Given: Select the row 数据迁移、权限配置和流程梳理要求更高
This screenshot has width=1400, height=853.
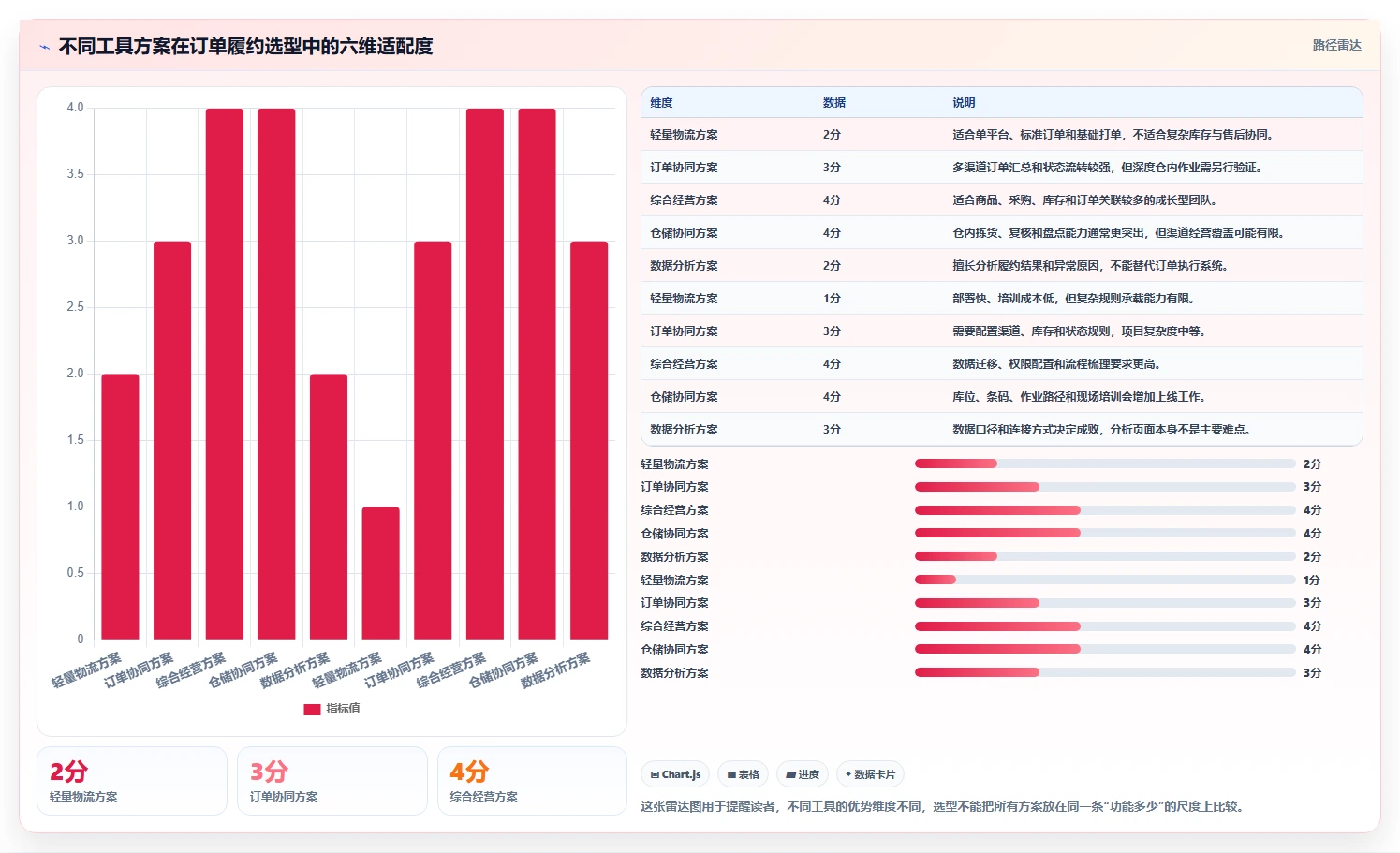Looking at the screenshot, I should point(1001,364).
